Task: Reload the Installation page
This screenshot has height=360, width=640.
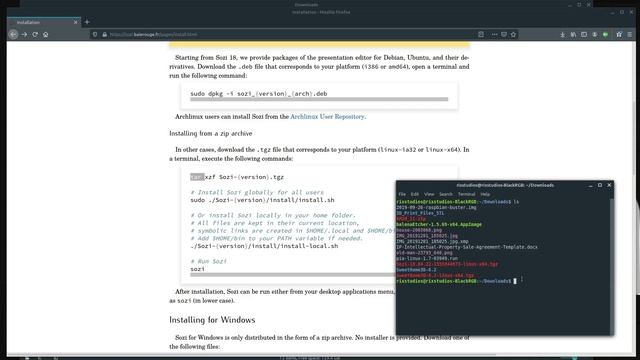Action: pyautogui.click(x=35, y=35)
